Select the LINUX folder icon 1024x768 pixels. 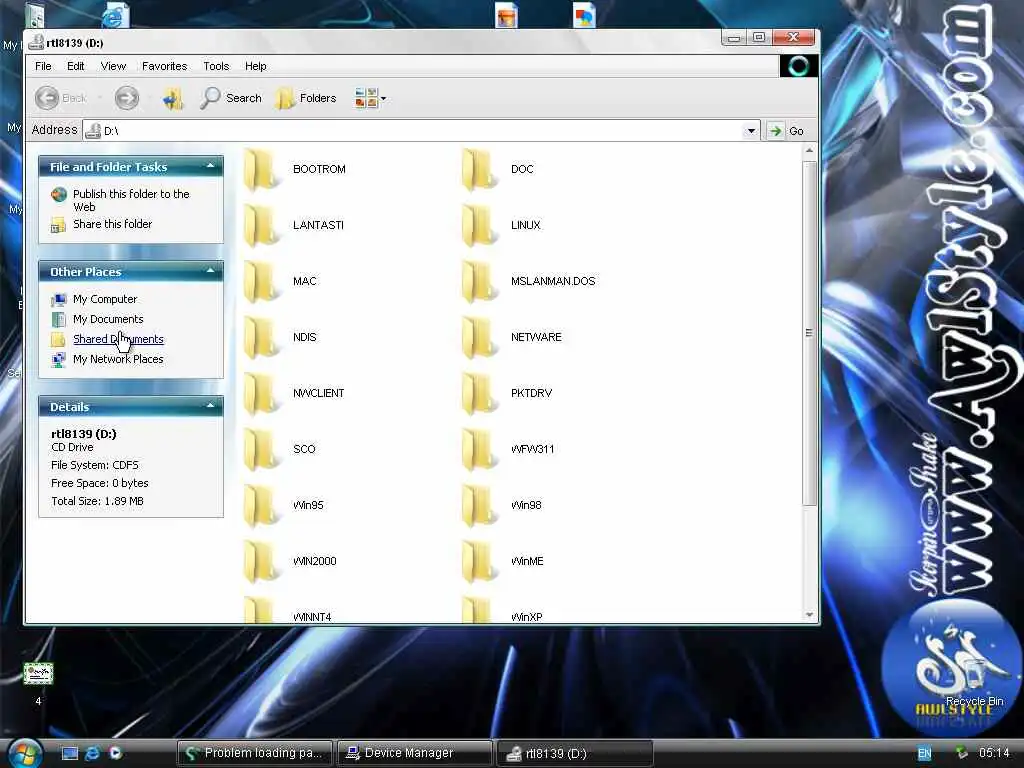[479, 225]
